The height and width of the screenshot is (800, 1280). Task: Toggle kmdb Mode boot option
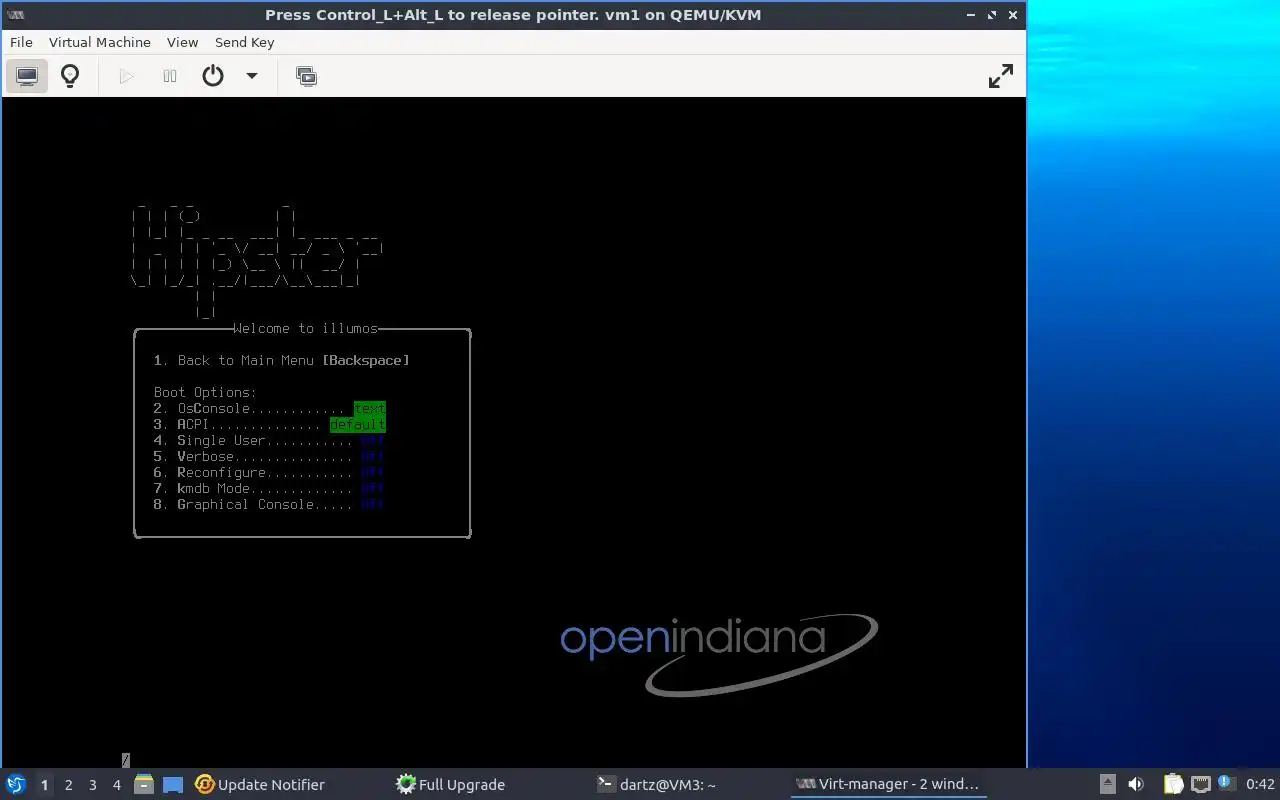[269, 488]
